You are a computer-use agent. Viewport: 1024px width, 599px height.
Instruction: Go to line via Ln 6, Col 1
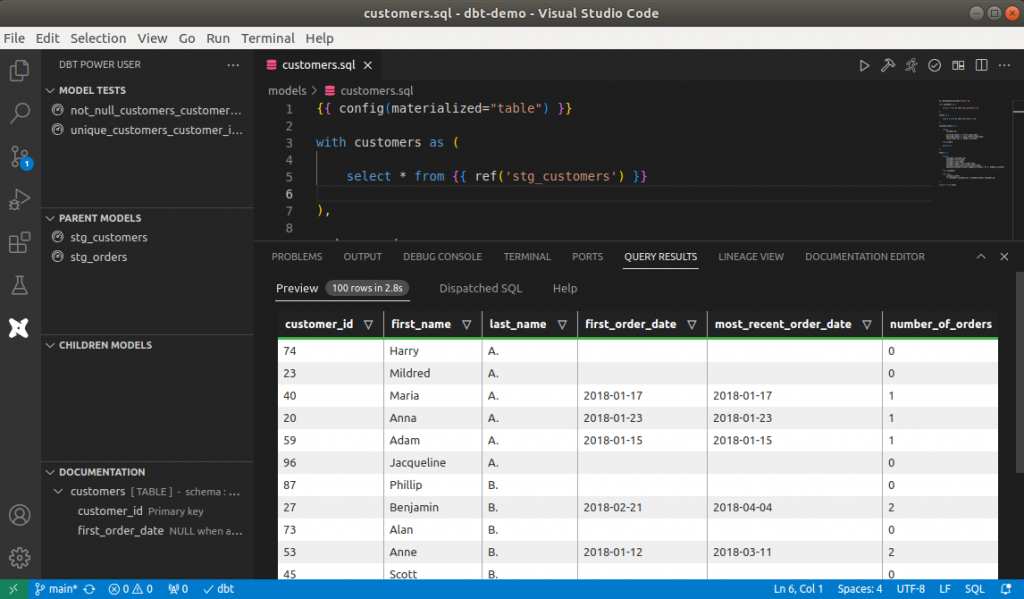coord(798,589)
